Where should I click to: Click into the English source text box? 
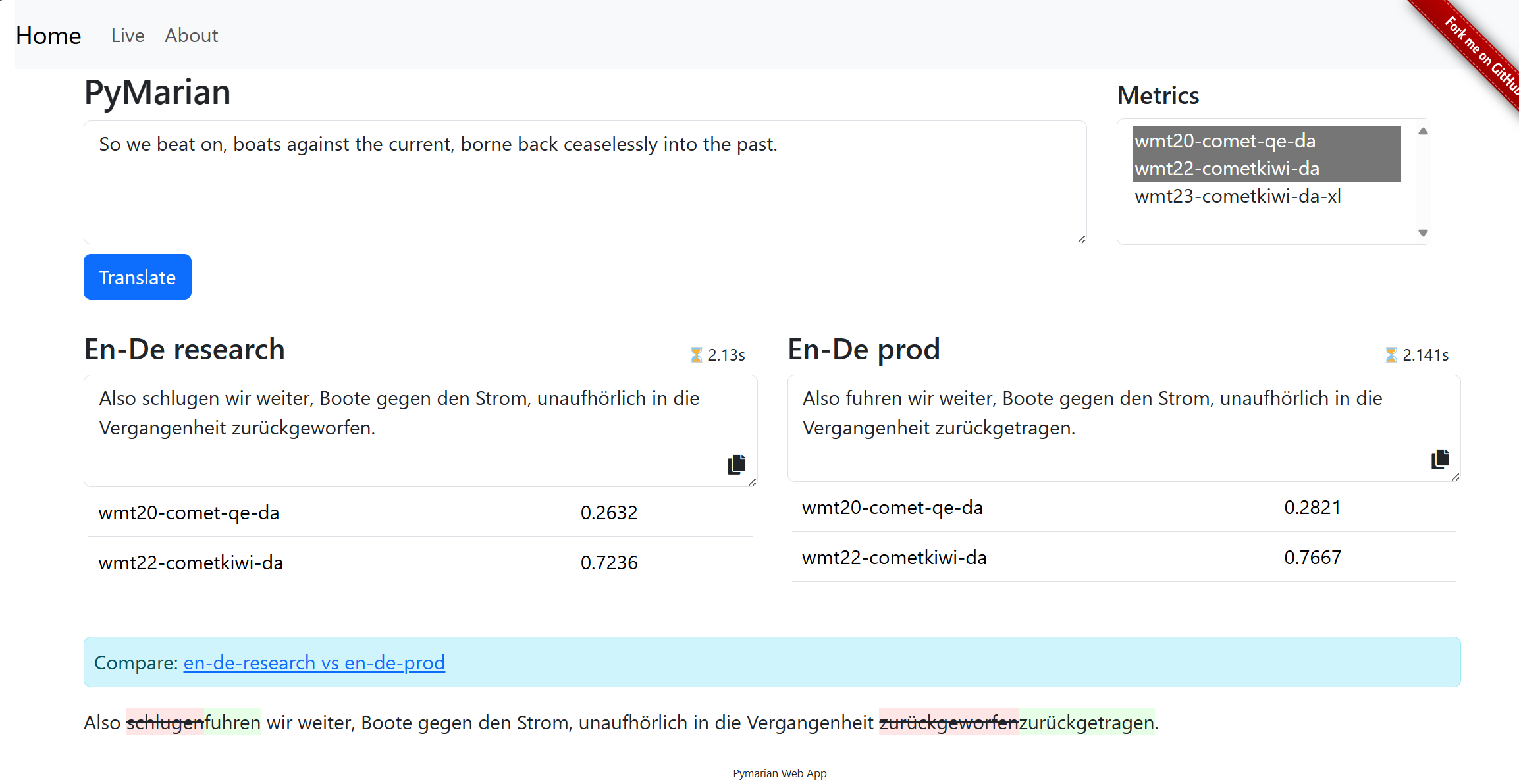[585, 191]
